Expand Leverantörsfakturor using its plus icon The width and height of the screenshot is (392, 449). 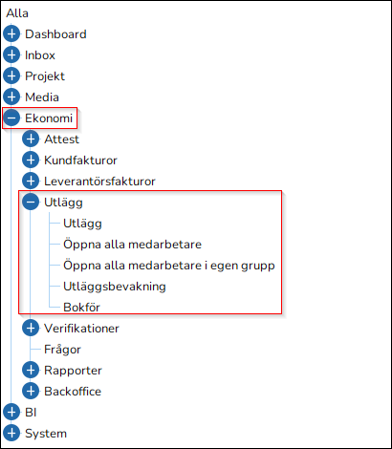31,181
